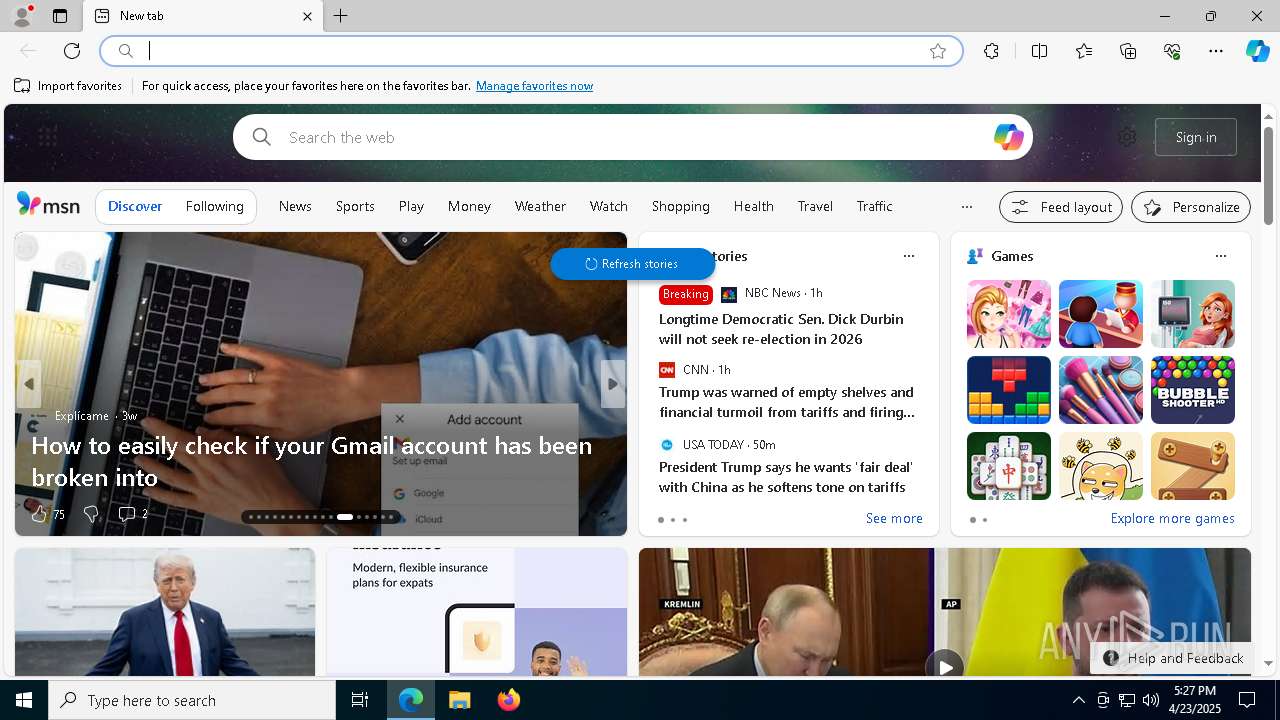Refresh the page using reload icon
1280x720 pixels.
tap(72, 51)
